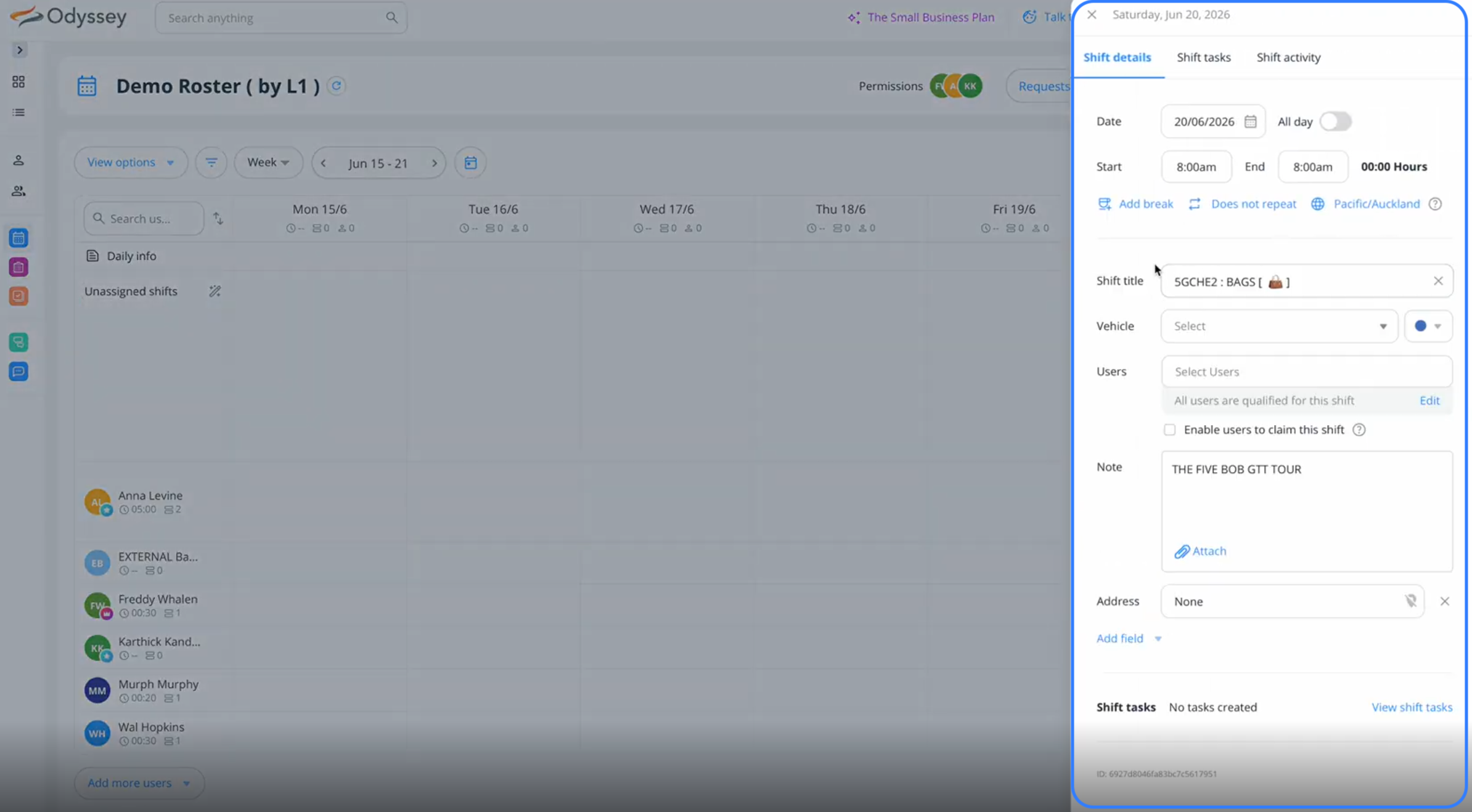Click the map pin icon in Address field
The width and height of the screenshot is (1472, 812).
tap(1410, 601)
